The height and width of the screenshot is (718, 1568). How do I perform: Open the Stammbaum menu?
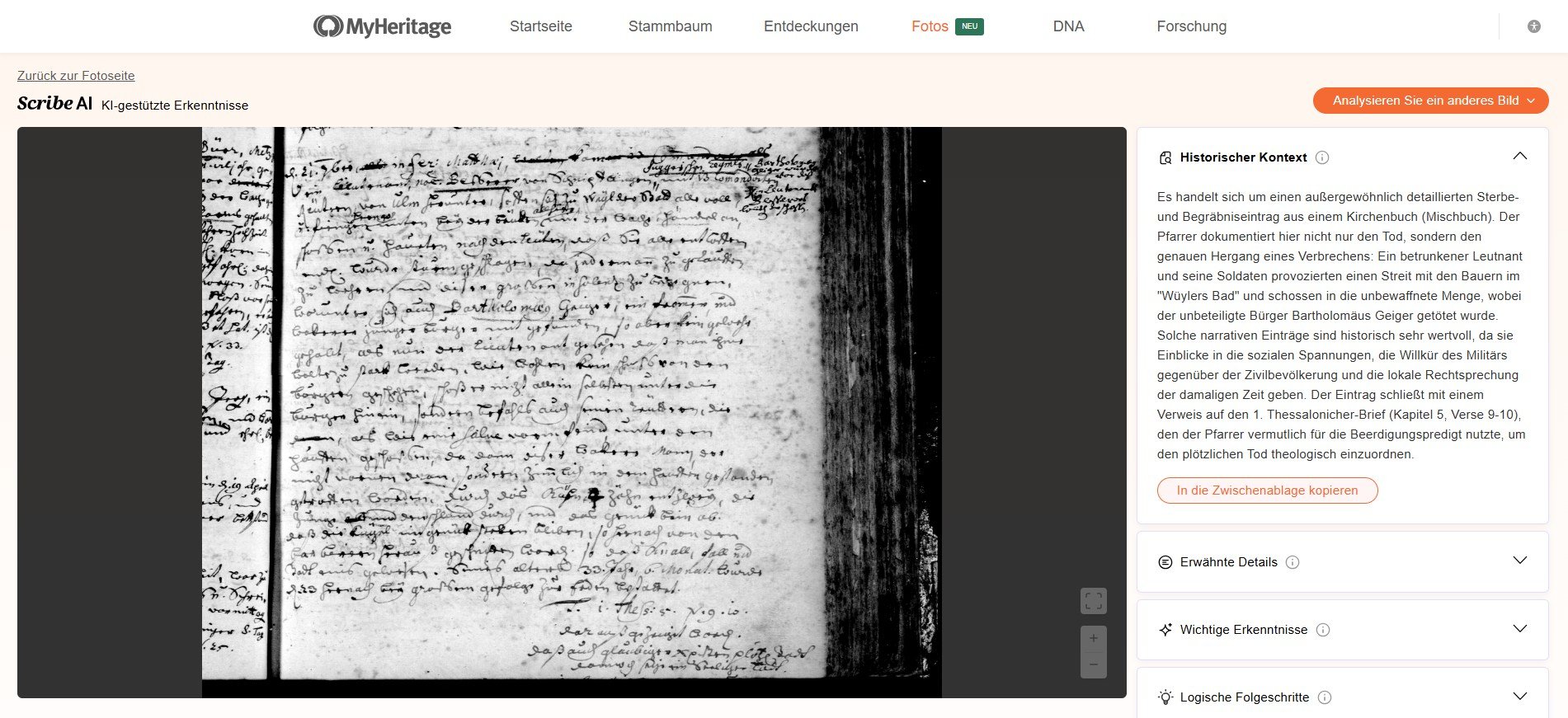point(670,26)
